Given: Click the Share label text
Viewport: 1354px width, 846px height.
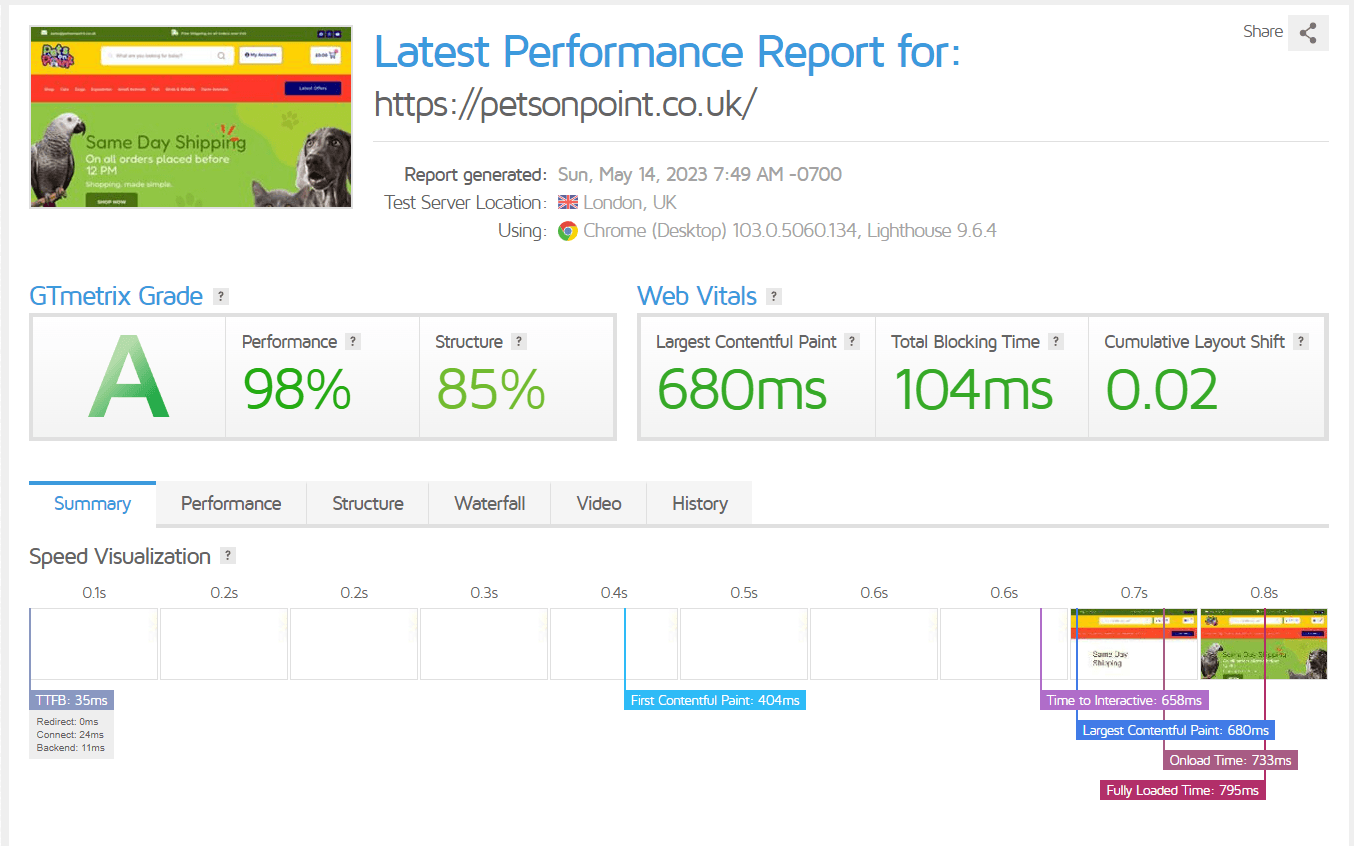Looking at the screenshot, I should (x=1263, y=31).
